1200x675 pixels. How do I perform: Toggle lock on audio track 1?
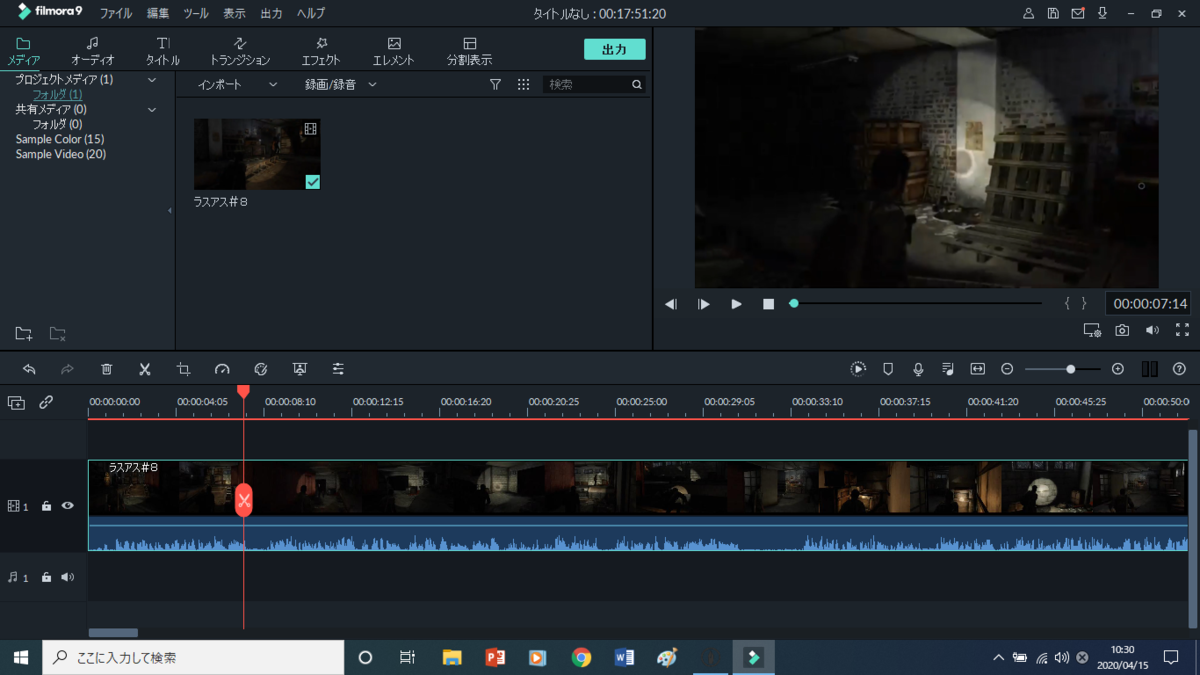tap(46, 577)
